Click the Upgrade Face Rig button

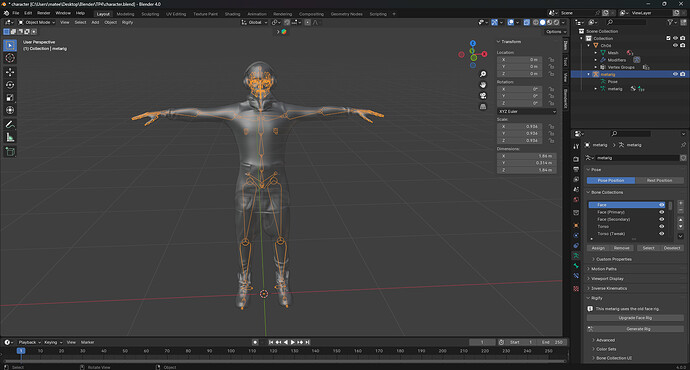coord(635,318)
